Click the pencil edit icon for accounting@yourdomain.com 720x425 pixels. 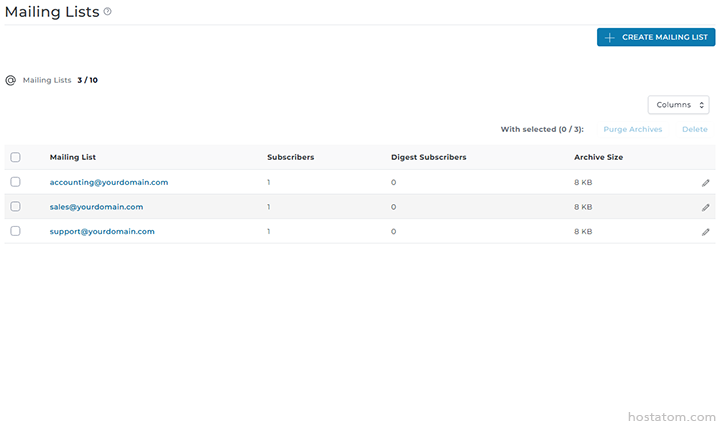705,183
